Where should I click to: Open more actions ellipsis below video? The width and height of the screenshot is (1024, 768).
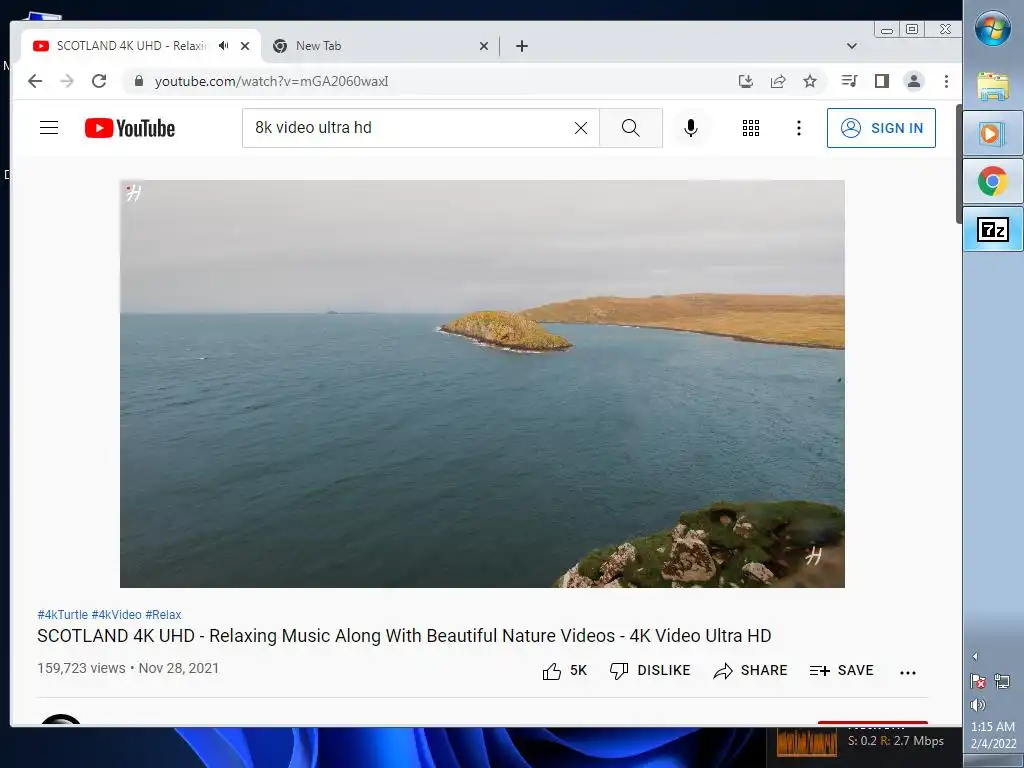tap(908, 672)
